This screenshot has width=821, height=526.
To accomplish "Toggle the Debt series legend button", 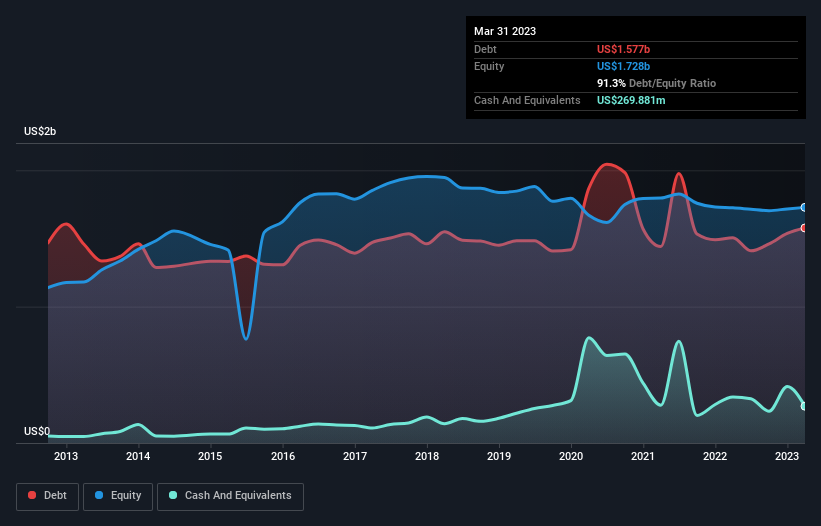I will tap(48, 496).
